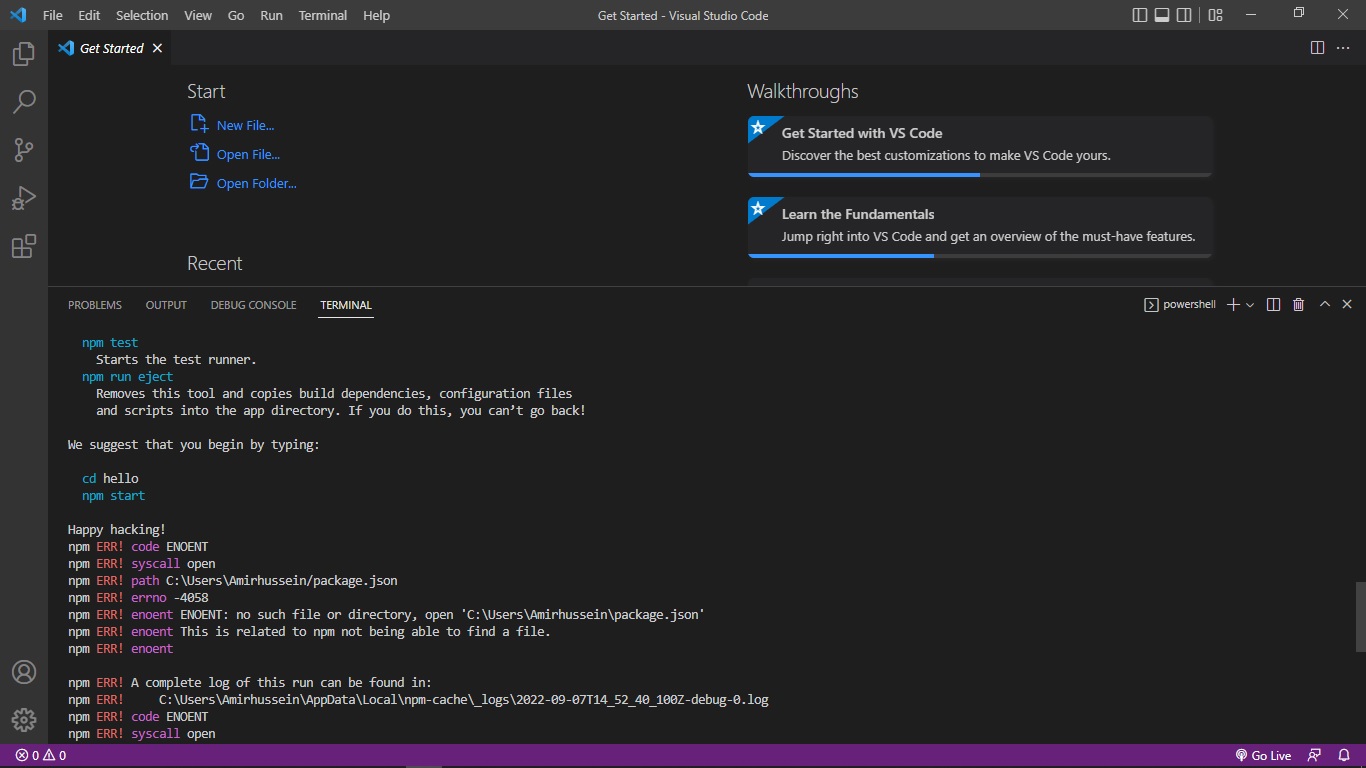Open the Manage gear icon
Image resolution: width=1366 pixels, height=768 pixels.
coord(24,720)
